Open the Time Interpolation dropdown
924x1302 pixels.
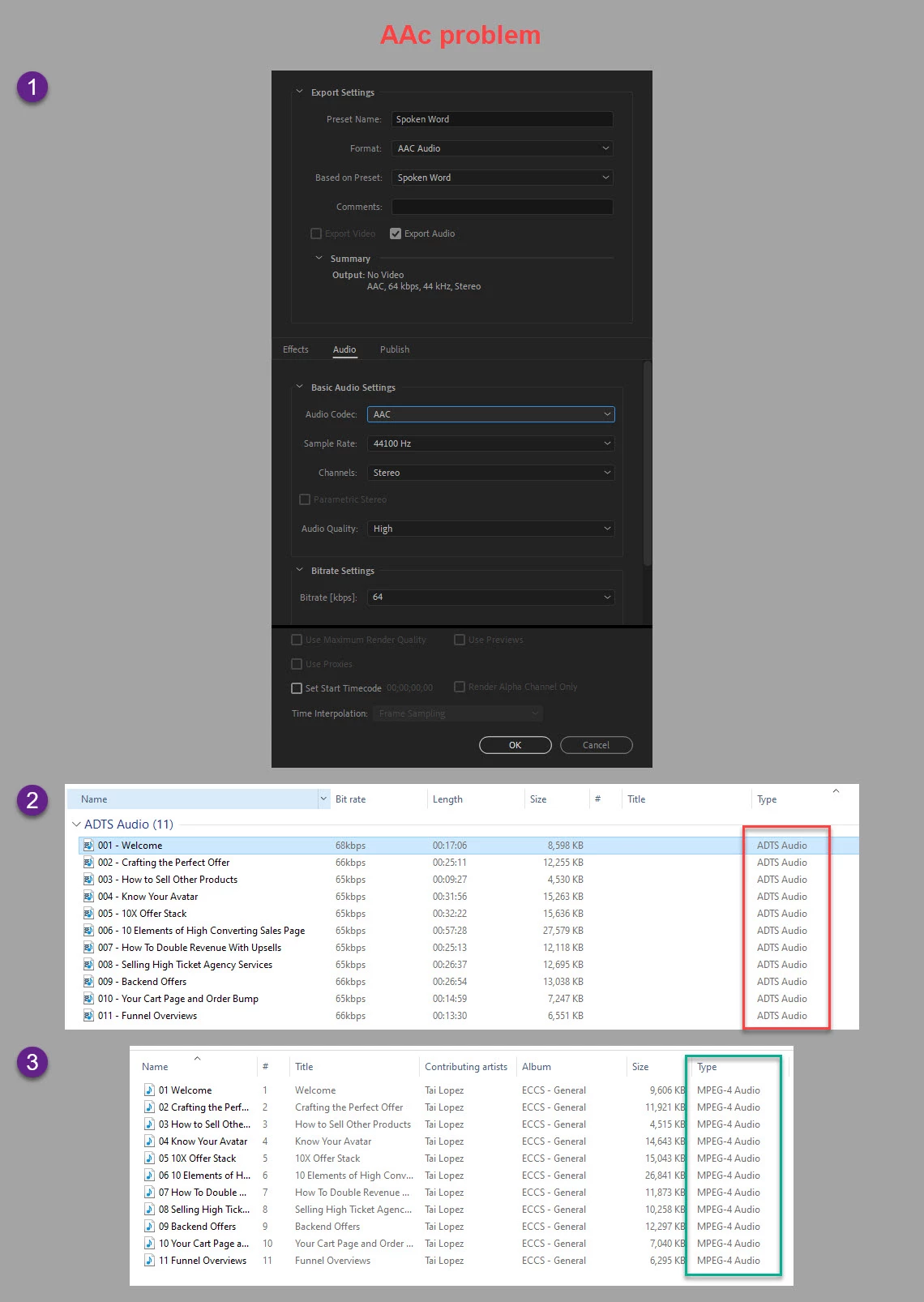[x=458, y=713]
